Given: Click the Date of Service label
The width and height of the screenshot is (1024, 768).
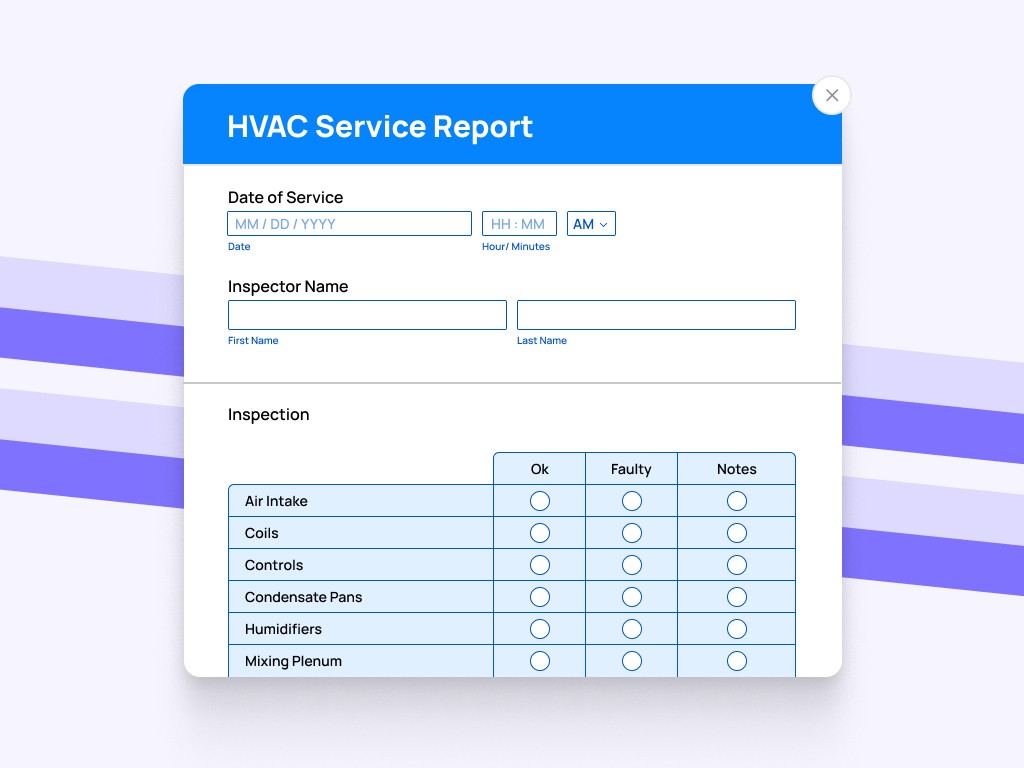Looking at the screenshot, I should click(285, 197).
